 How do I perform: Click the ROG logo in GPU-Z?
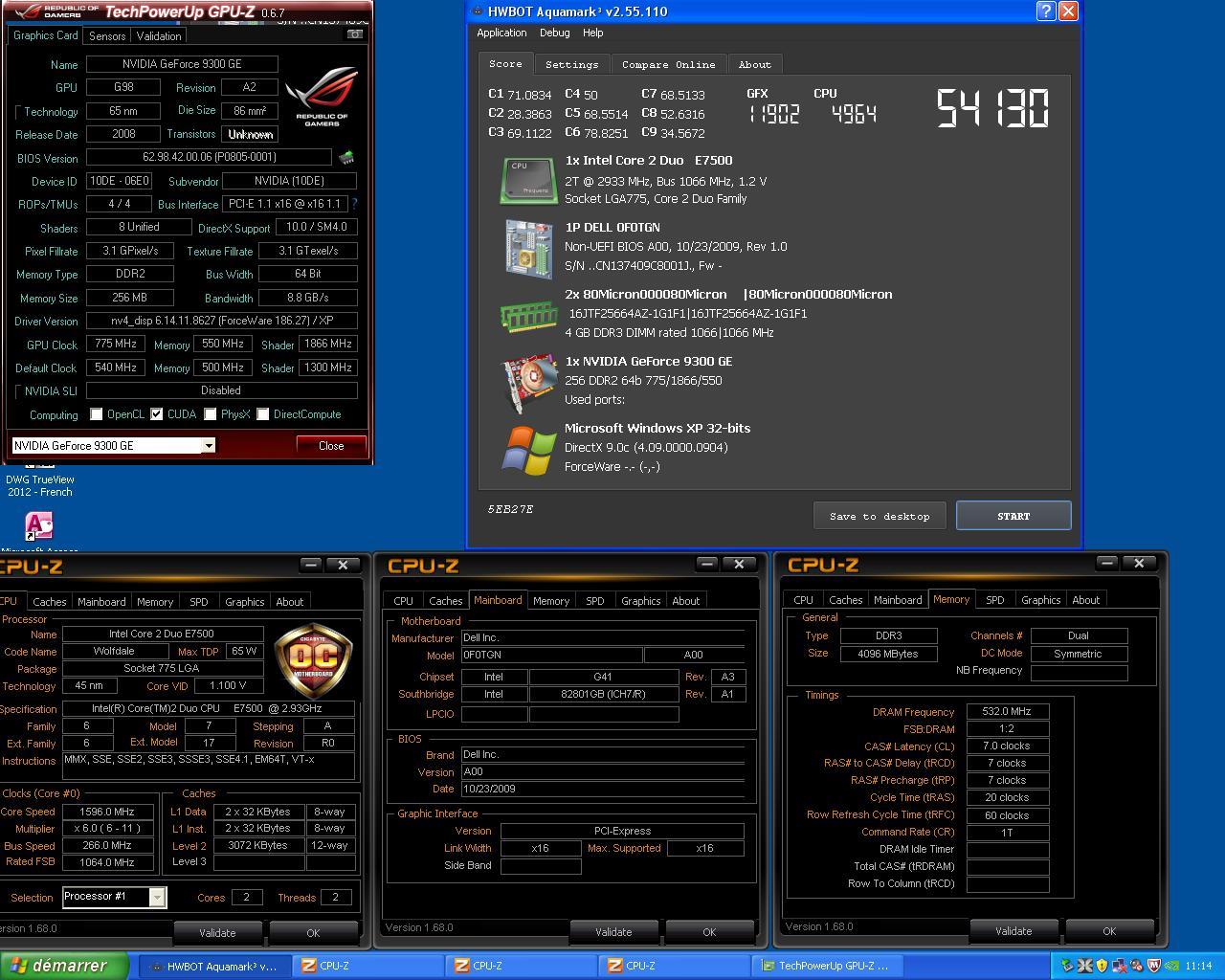[322, 96]
